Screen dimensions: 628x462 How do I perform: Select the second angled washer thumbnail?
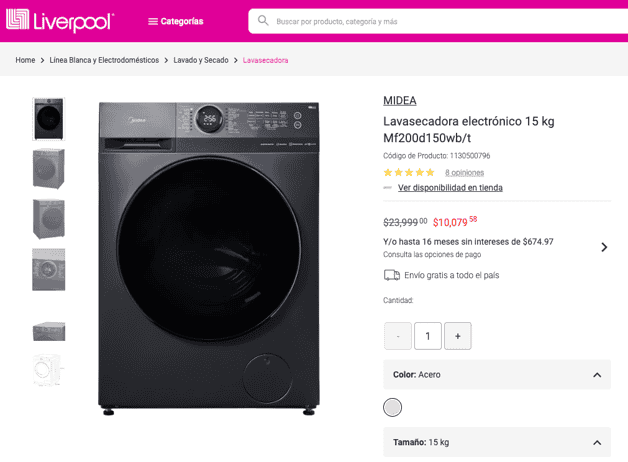(48, 169)
